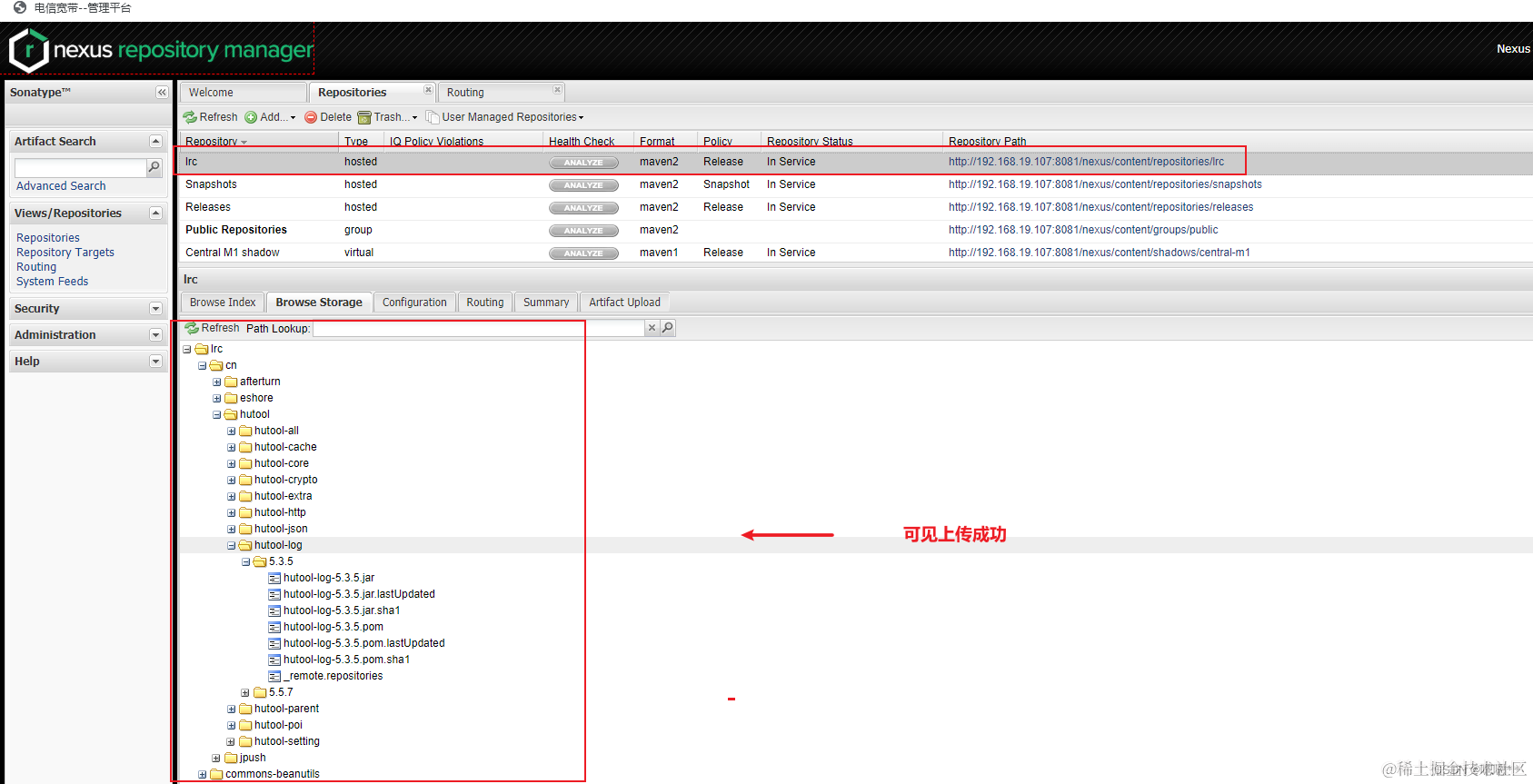Click the artifact search magnifier icon

coord(154,167)
